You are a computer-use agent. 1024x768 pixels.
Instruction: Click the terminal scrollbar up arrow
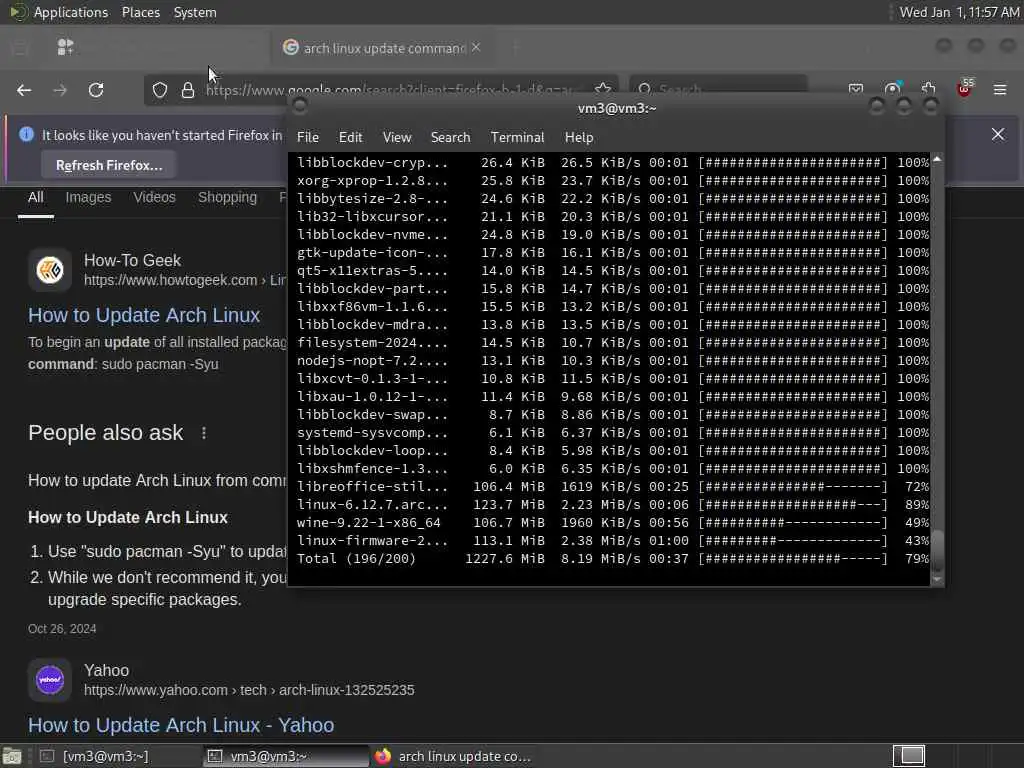coord(937,159)
